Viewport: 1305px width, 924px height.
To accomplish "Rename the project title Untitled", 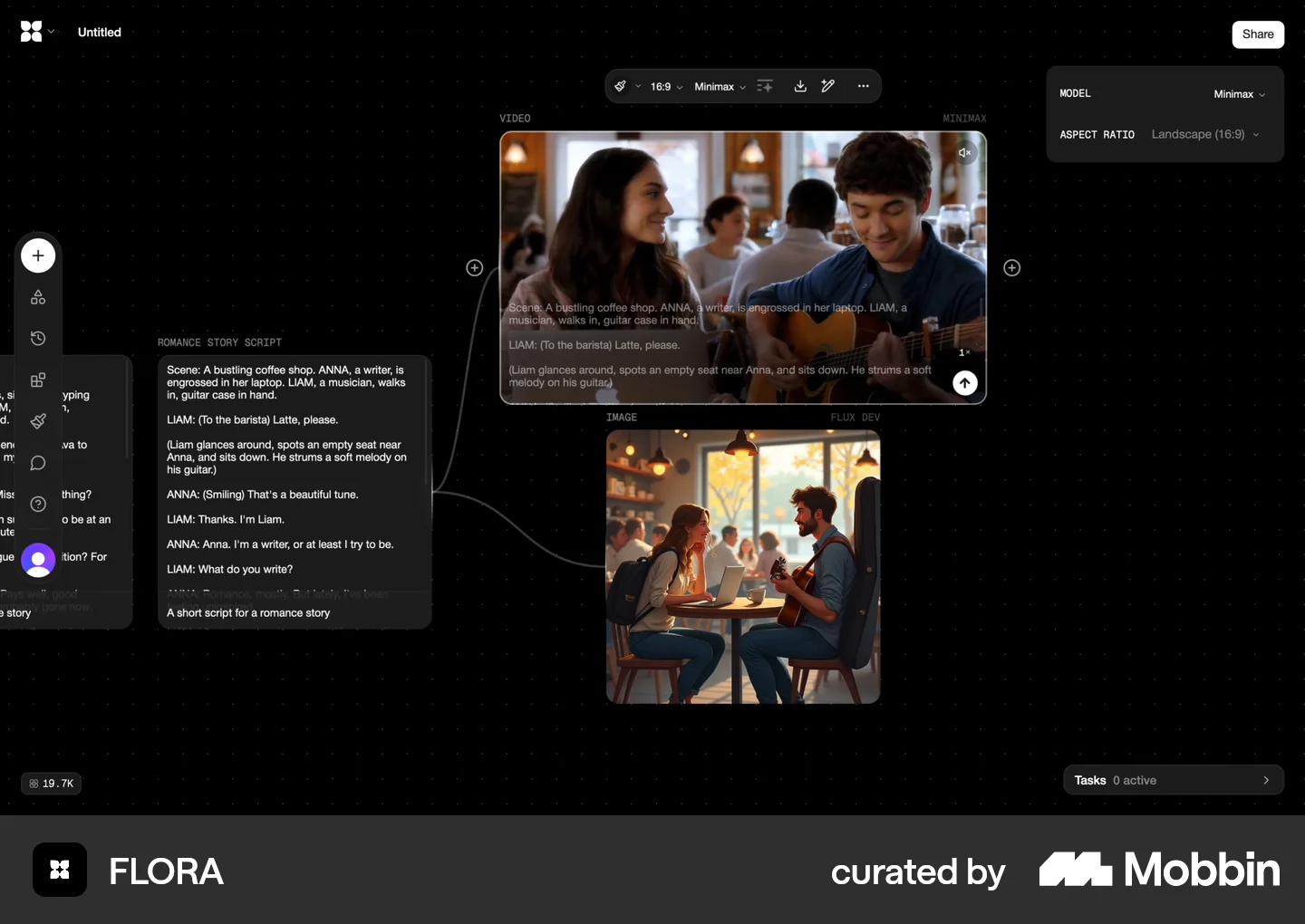I will (x=100, y=33).
